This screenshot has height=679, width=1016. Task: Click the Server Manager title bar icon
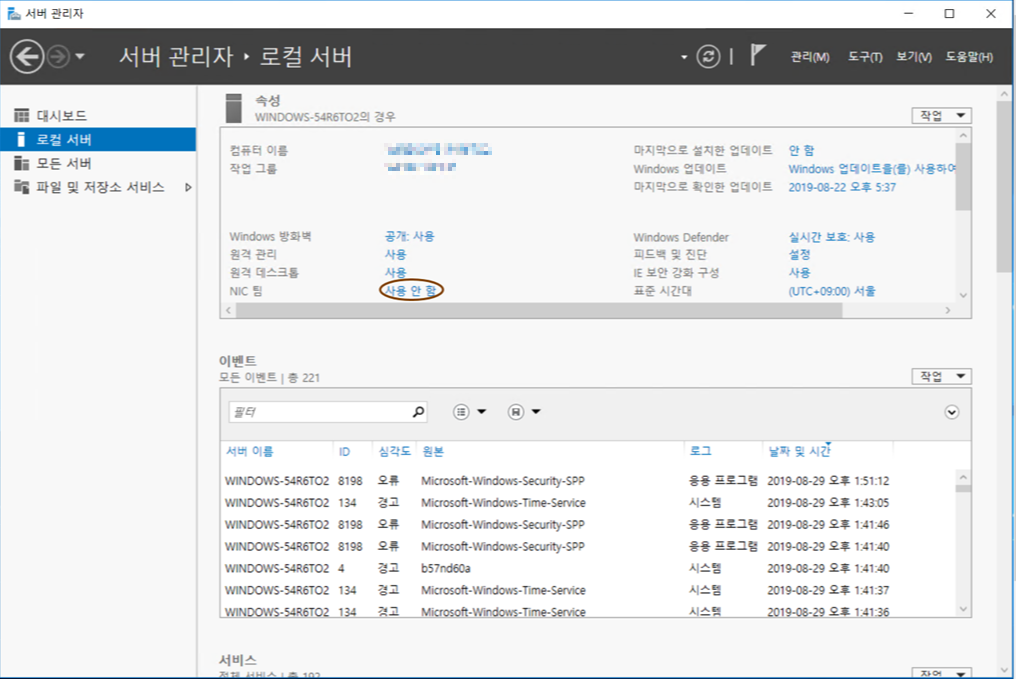pyautogui.click(x=14, y=14)
